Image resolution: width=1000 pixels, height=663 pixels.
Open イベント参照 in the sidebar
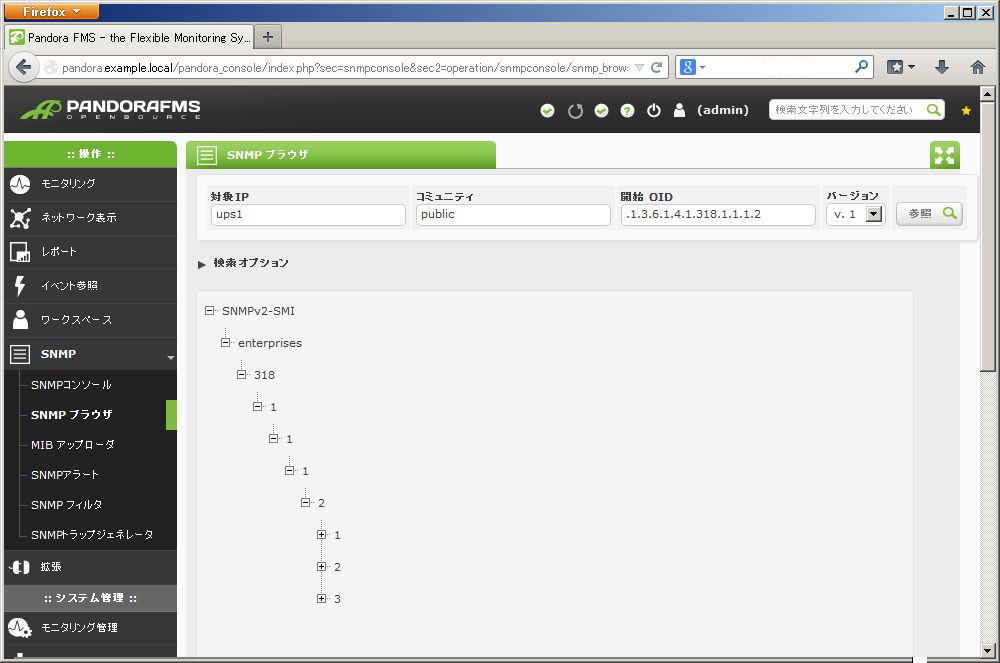coord(70,286)
